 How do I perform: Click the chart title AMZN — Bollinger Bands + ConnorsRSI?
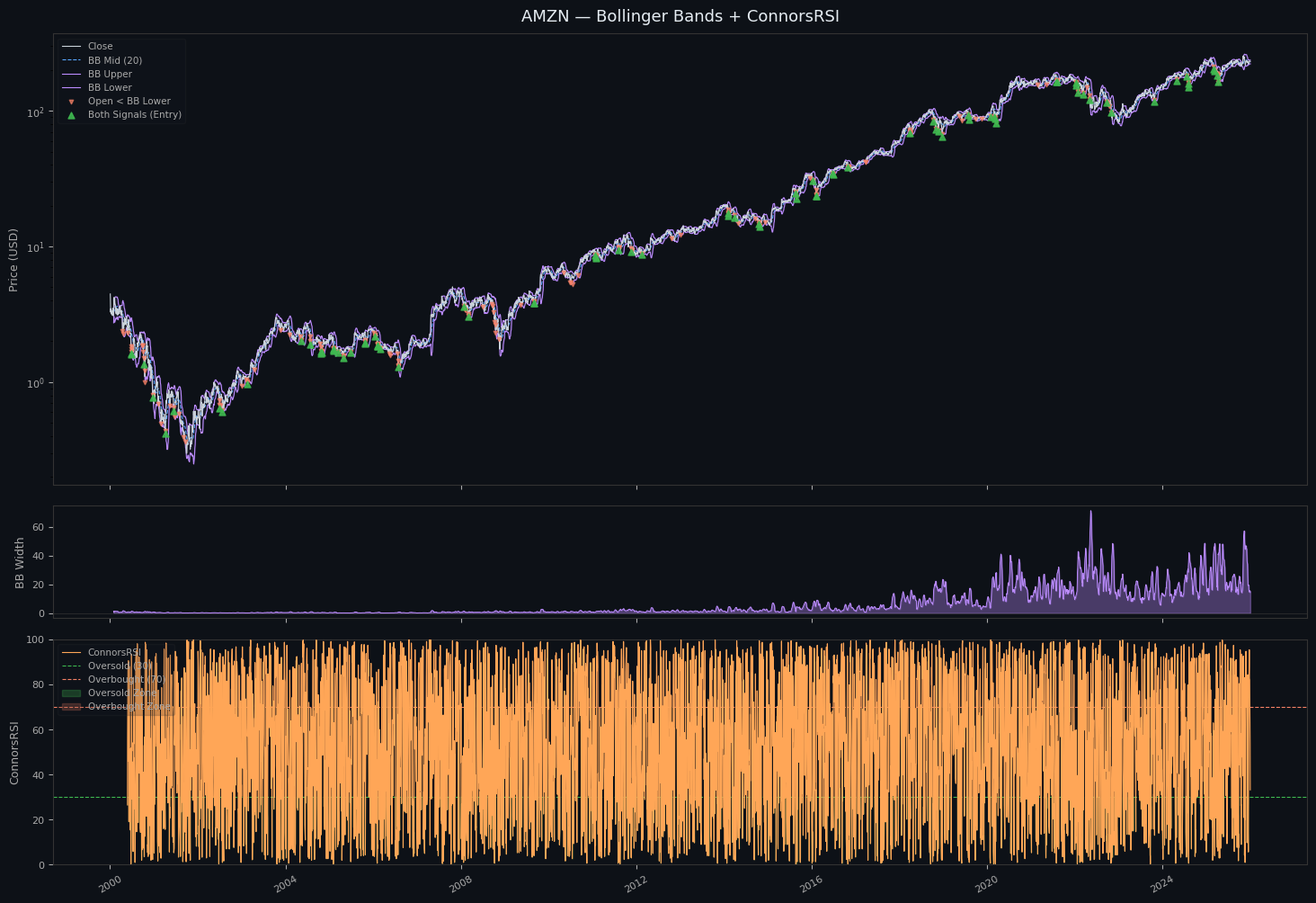[680, 16]
